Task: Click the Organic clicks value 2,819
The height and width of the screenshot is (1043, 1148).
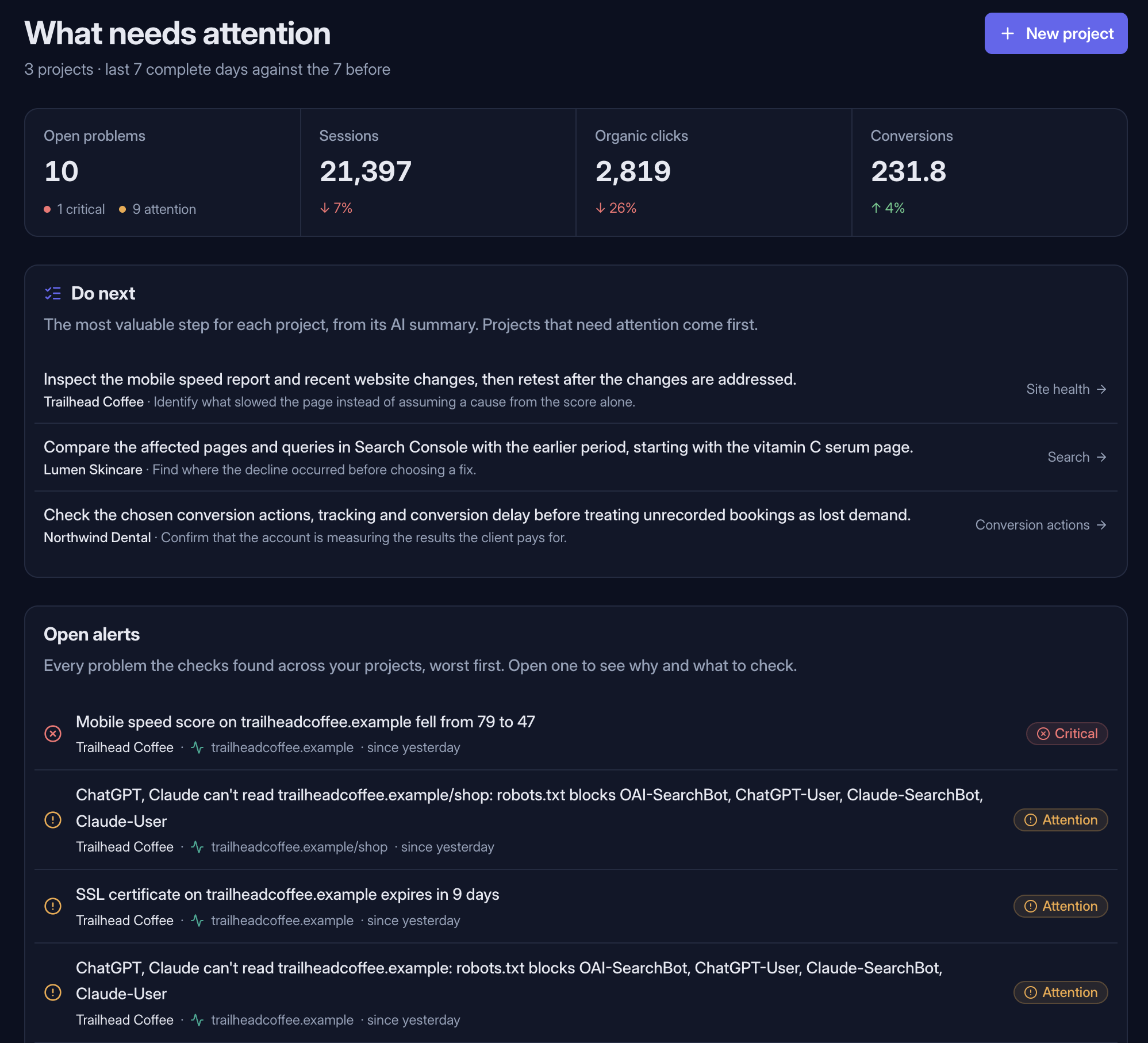Action: coord(633,171)
